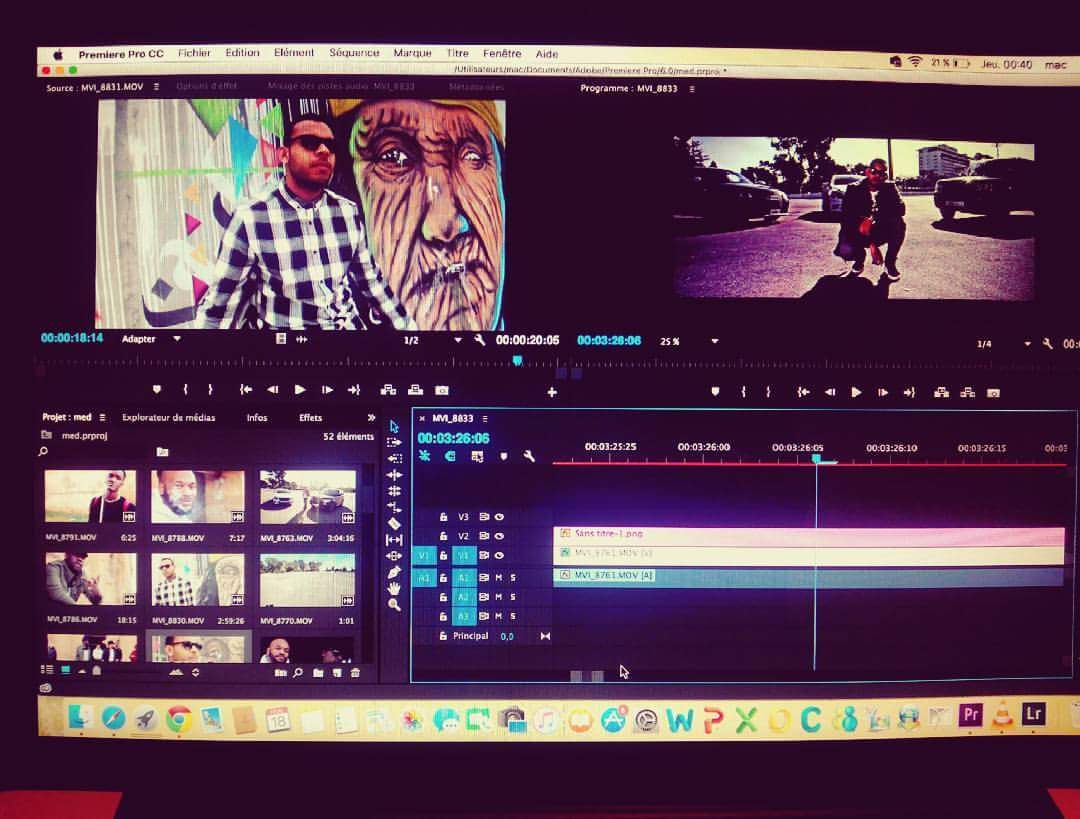This screenshot has width=1080, height=819.
Task: Click Lift button in Programme monitor
Action: tap(942, 393)
